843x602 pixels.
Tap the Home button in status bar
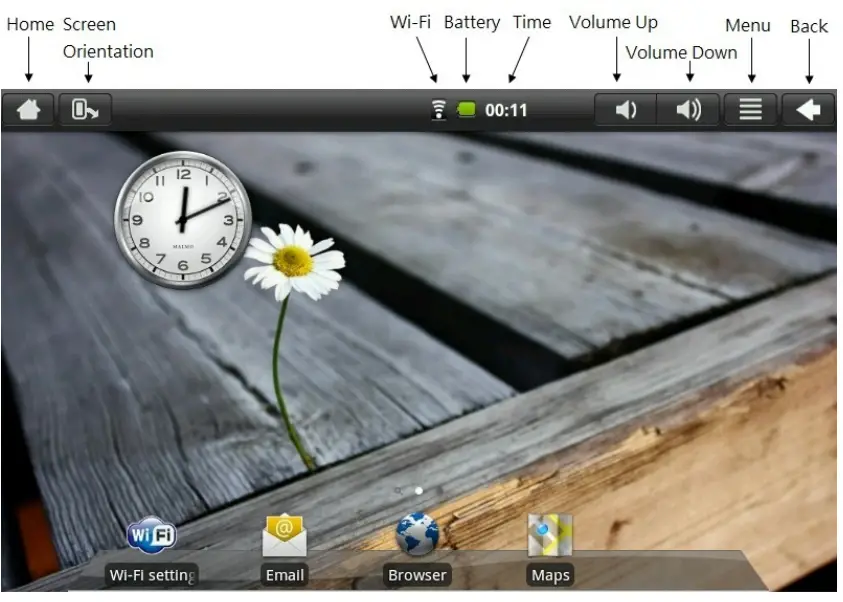coord(28,110)
